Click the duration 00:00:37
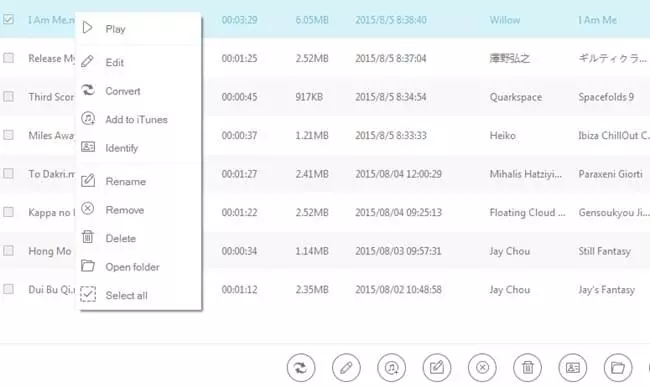 pos(239,135)
